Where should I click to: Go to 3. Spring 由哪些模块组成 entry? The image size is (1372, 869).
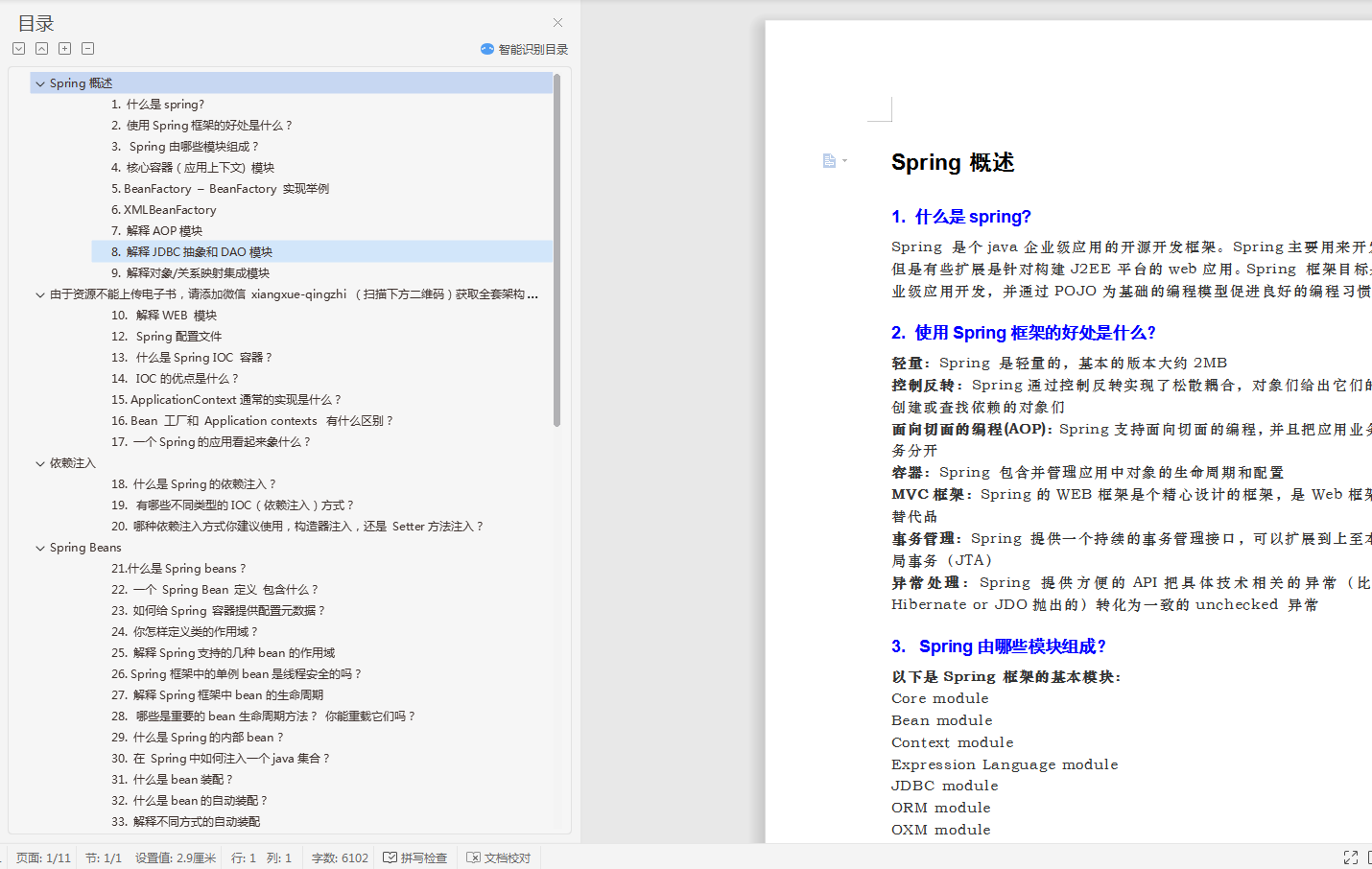click(x=185, y=147)
